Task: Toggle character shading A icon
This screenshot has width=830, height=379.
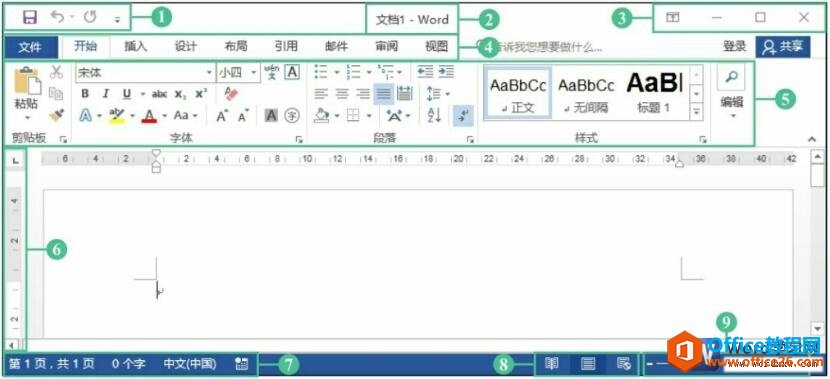Action: click(271, 115)
